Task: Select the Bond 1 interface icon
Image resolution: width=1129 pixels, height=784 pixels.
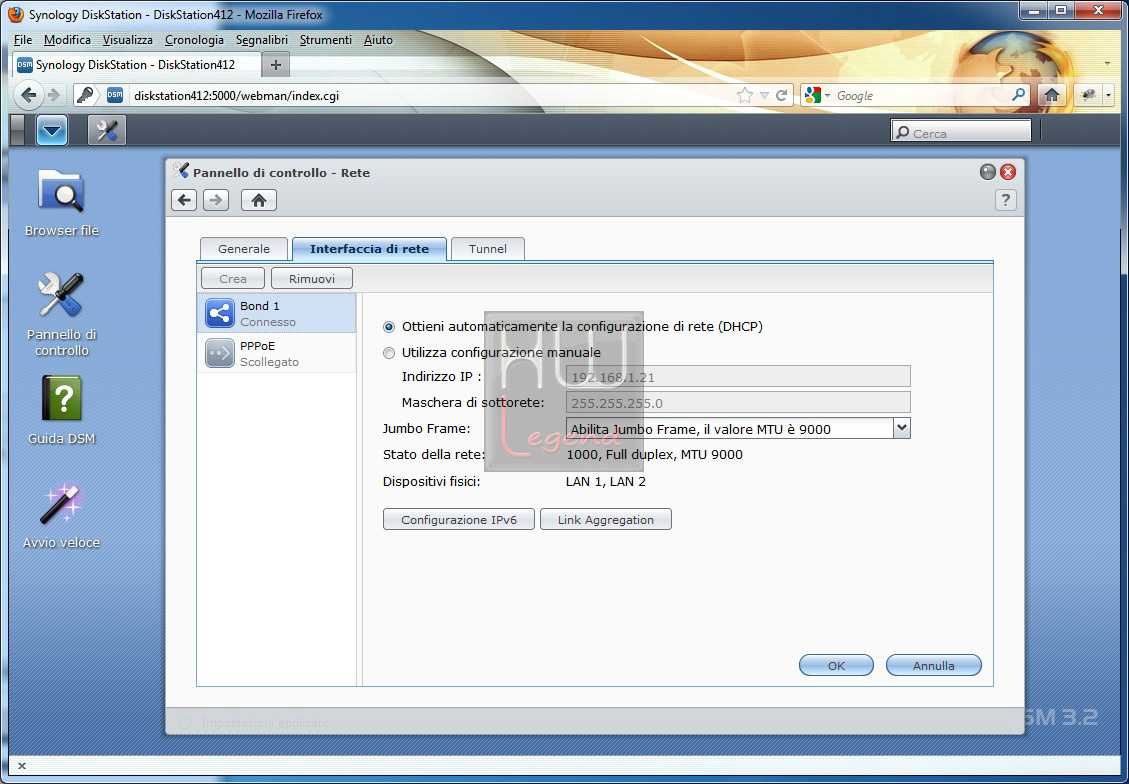Action: 220,313
